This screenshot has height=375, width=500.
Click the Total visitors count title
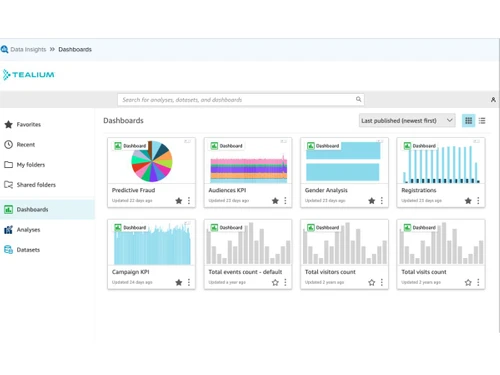point(330,272)
